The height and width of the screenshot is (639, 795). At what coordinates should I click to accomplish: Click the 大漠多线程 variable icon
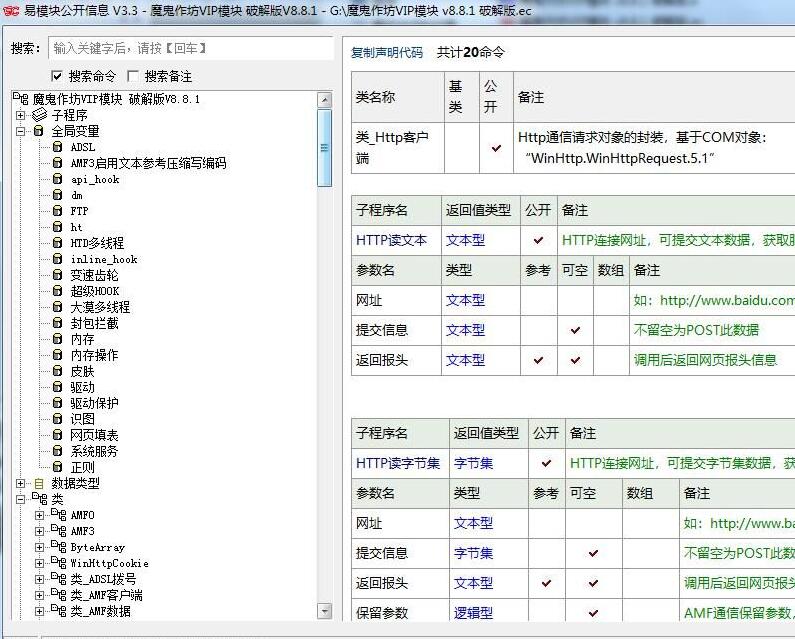coord(57,307)
